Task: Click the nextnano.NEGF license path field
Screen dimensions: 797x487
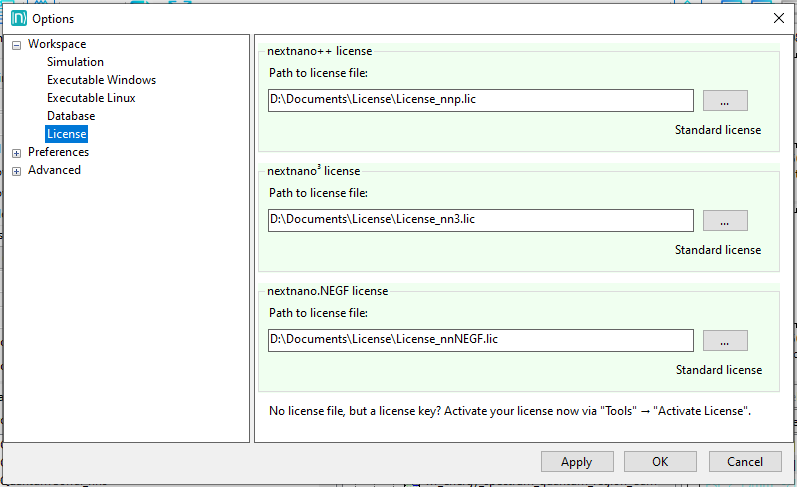Action: [x=480, y=341]
